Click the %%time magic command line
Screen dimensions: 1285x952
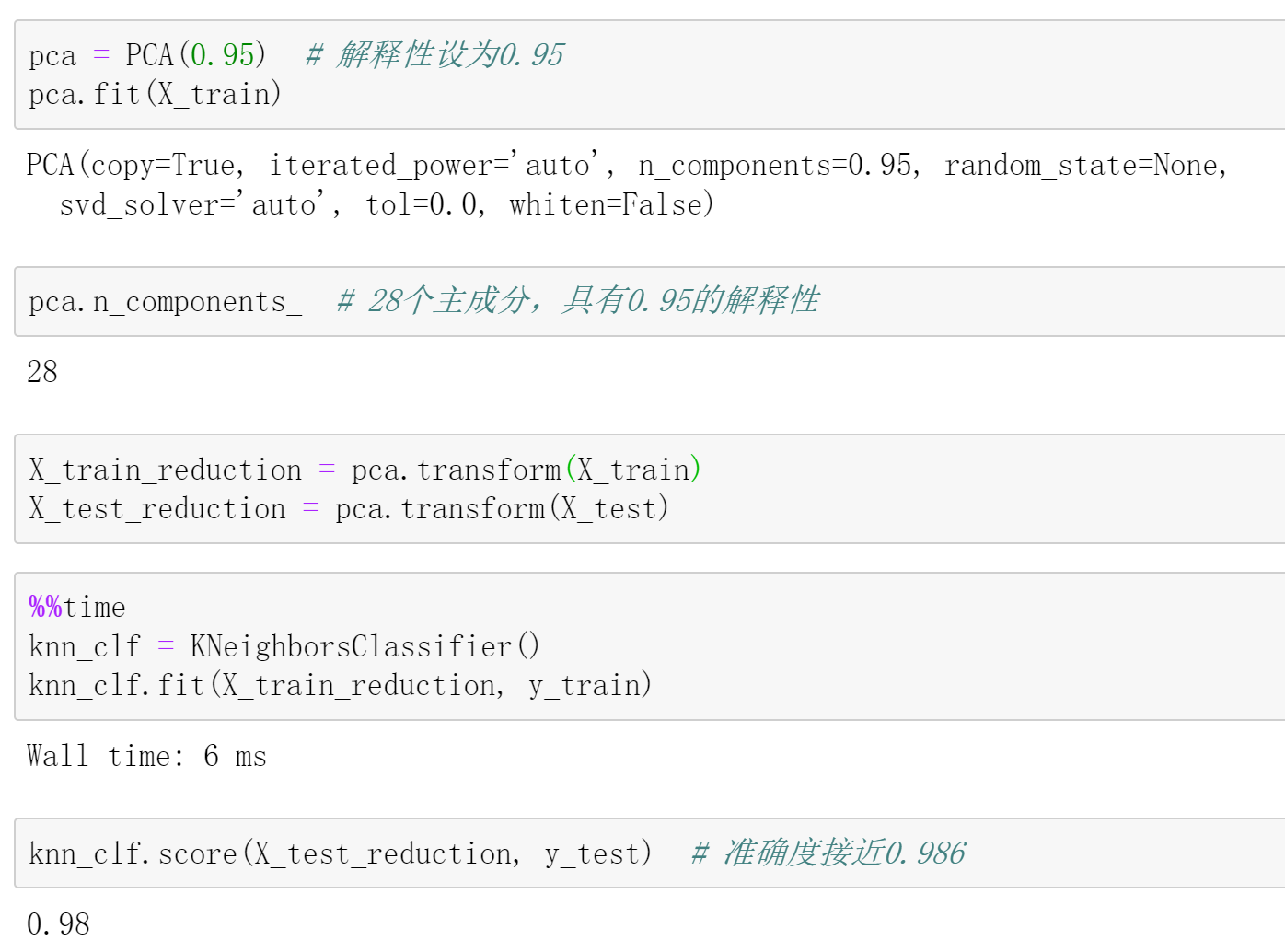(77, 608)
